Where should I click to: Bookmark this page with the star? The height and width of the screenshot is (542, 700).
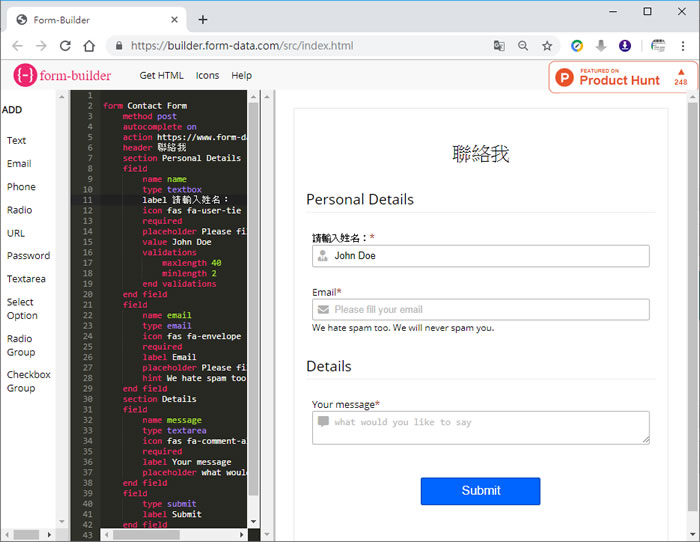click(547, 46)
